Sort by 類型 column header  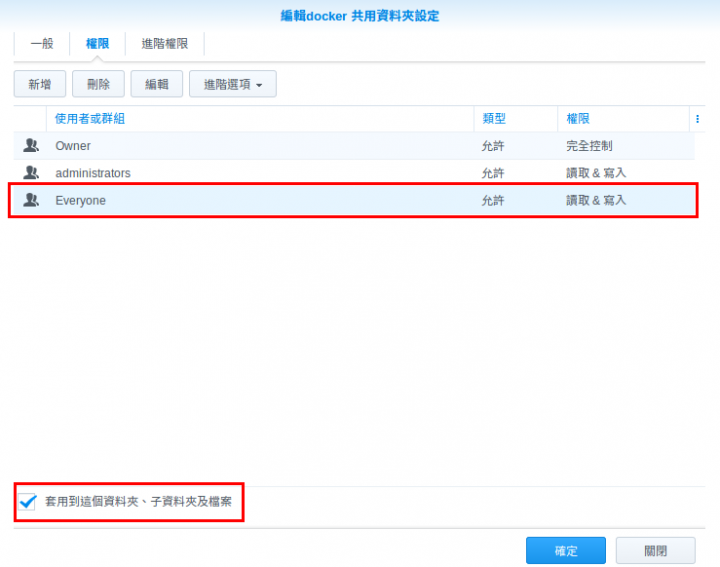pyautogui.click(x=516, y=119)
